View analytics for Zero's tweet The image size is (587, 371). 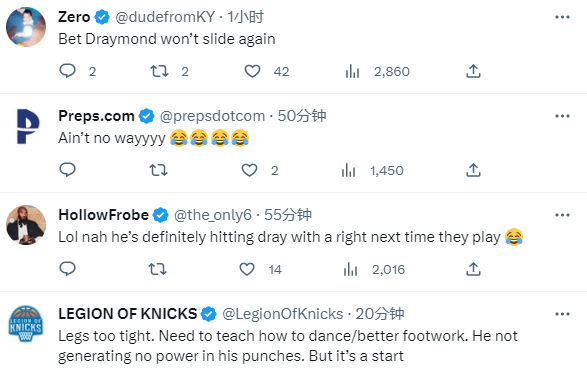(x=352, y=71)
